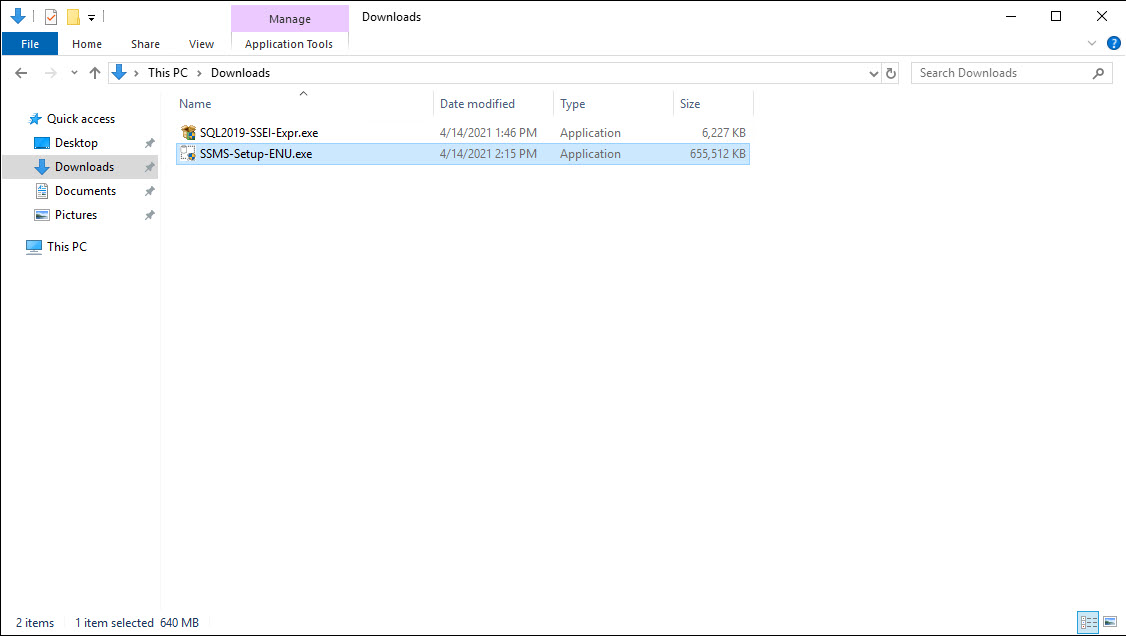Screen dimensions: 1126x636
Task: Go back with the back arrow
Action: coord(21,73)
